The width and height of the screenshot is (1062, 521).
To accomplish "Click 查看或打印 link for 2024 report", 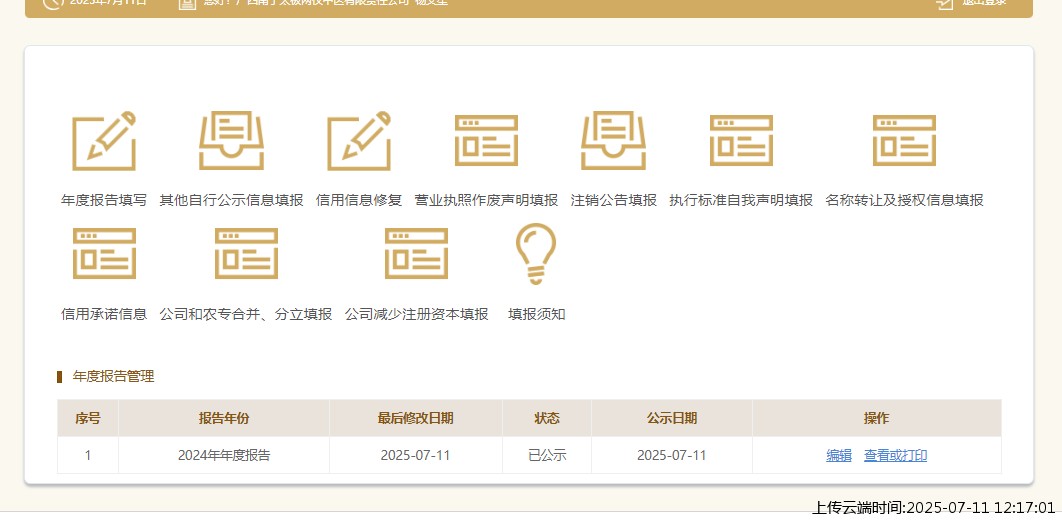I will tap(895, 455).
